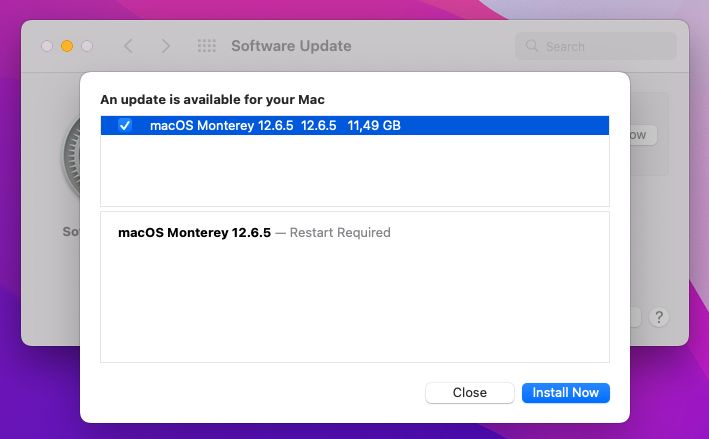Go back with the left chevron
Screen dimensions: 709x439
coord(128,46)
